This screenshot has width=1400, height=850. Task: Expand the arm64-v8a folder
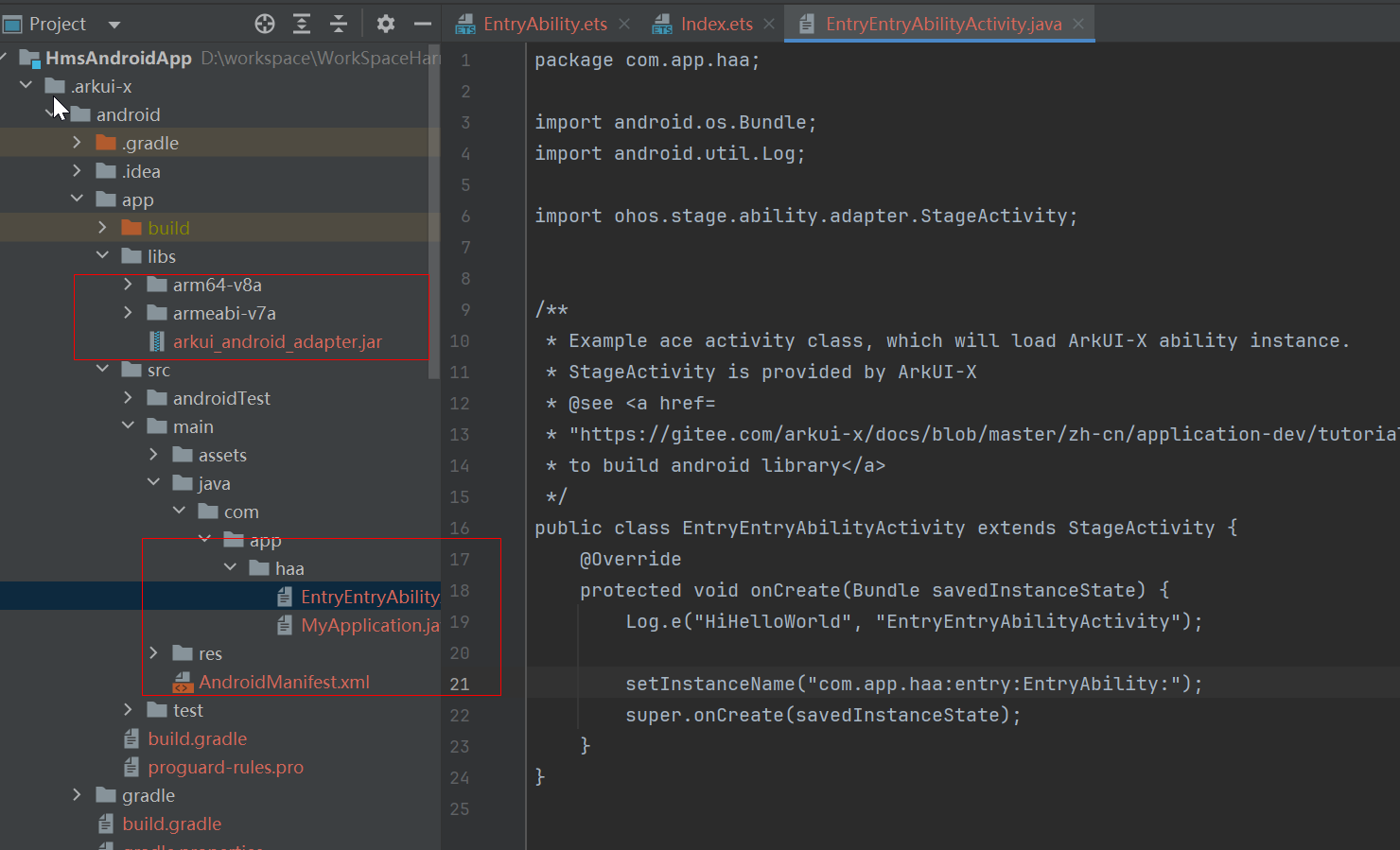(x=128, y=285)
